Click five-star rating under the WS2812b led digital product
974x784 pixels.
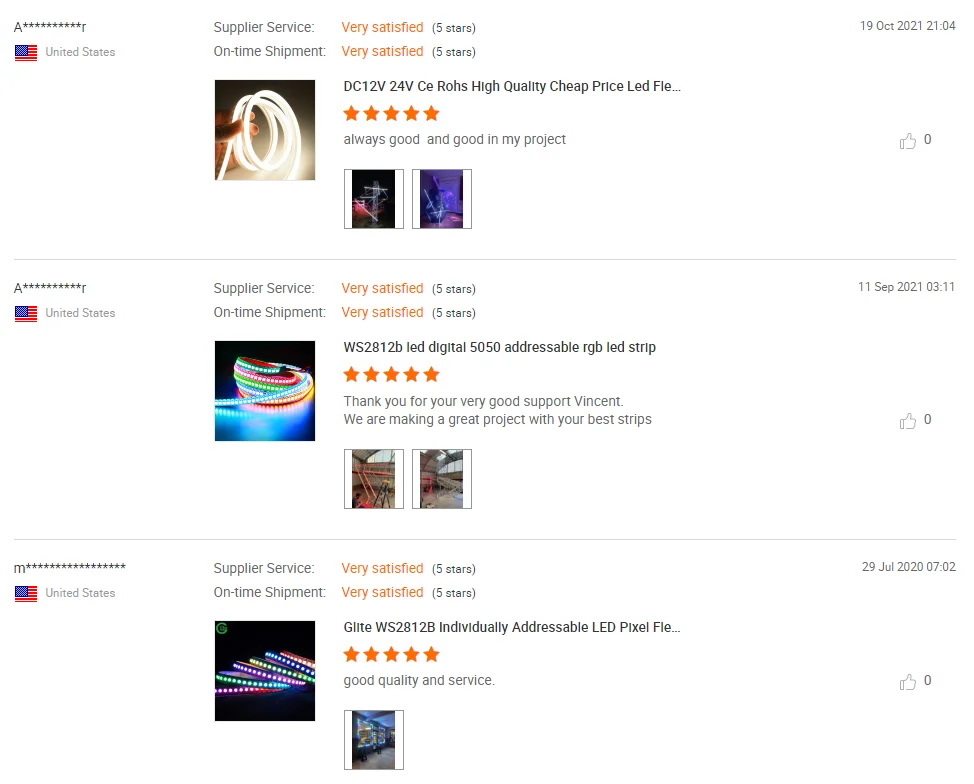point(391,375)
